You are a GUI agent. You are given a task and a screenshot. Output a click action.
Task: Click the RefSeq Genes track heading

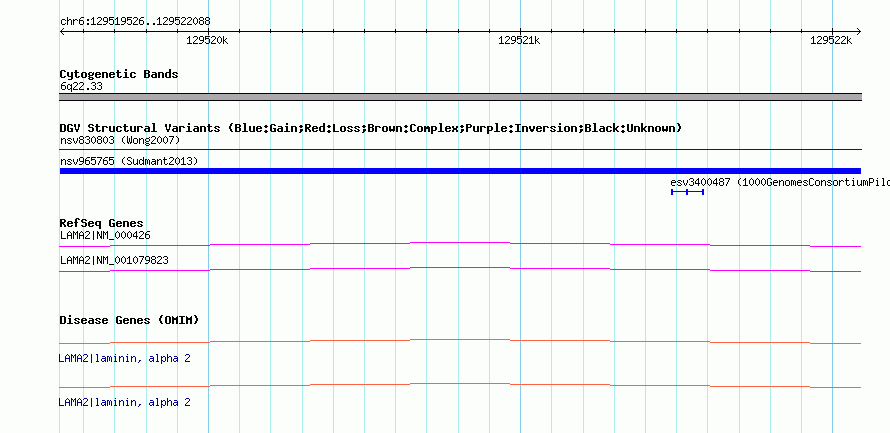tap(102, 223)
